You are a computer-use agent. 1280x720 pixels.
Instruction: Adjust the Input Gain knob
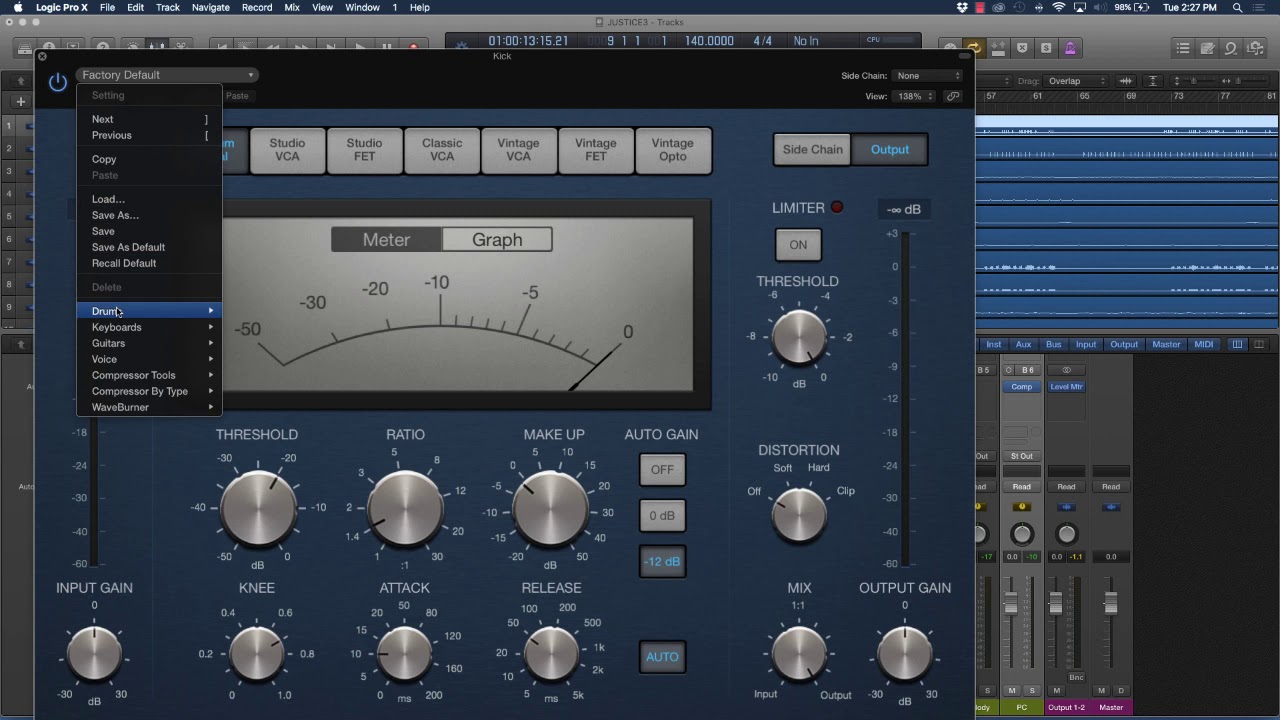point(94,654)
